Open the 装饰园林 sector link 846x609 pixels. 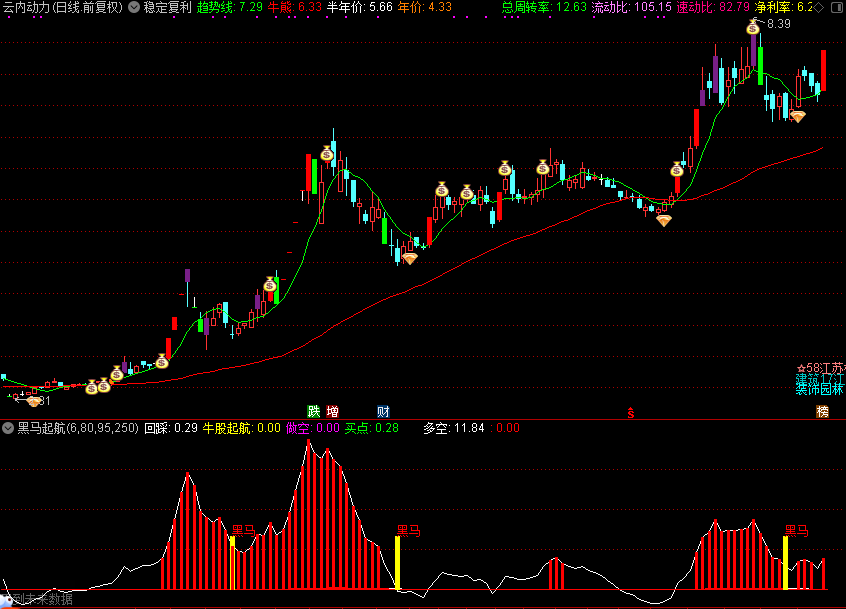point(820,389)
